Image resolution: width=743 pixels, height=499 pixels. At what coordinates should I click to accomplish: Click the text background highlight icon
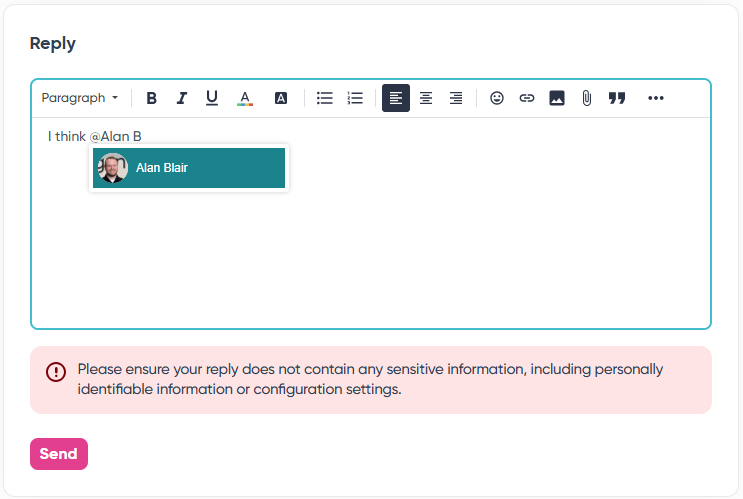click(x=281, y=98)
